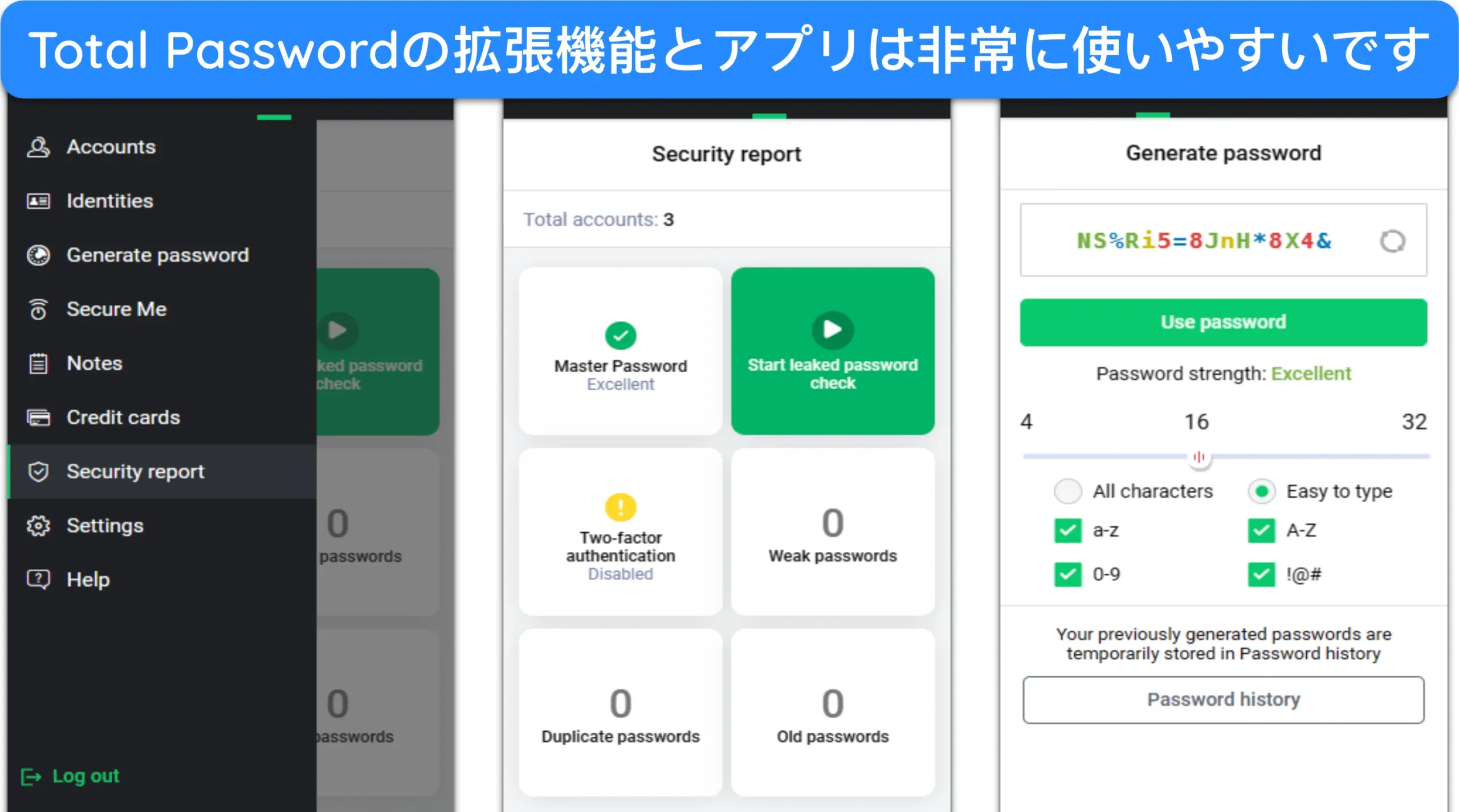Click the Security report shield icon
Screen dimensions: 1459x812
point(38,472)
